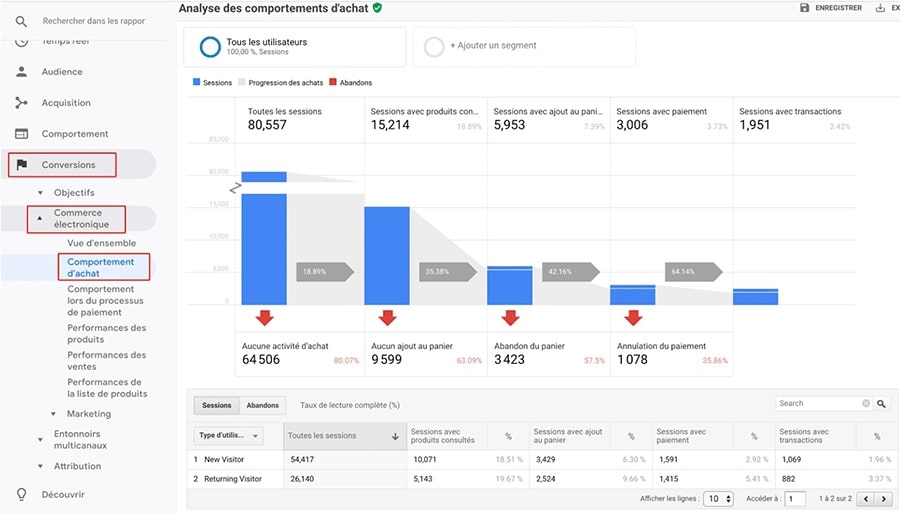This screenshot has width=900, height=515.
Task: Clear the table search field with X icon
Action: 866,404
